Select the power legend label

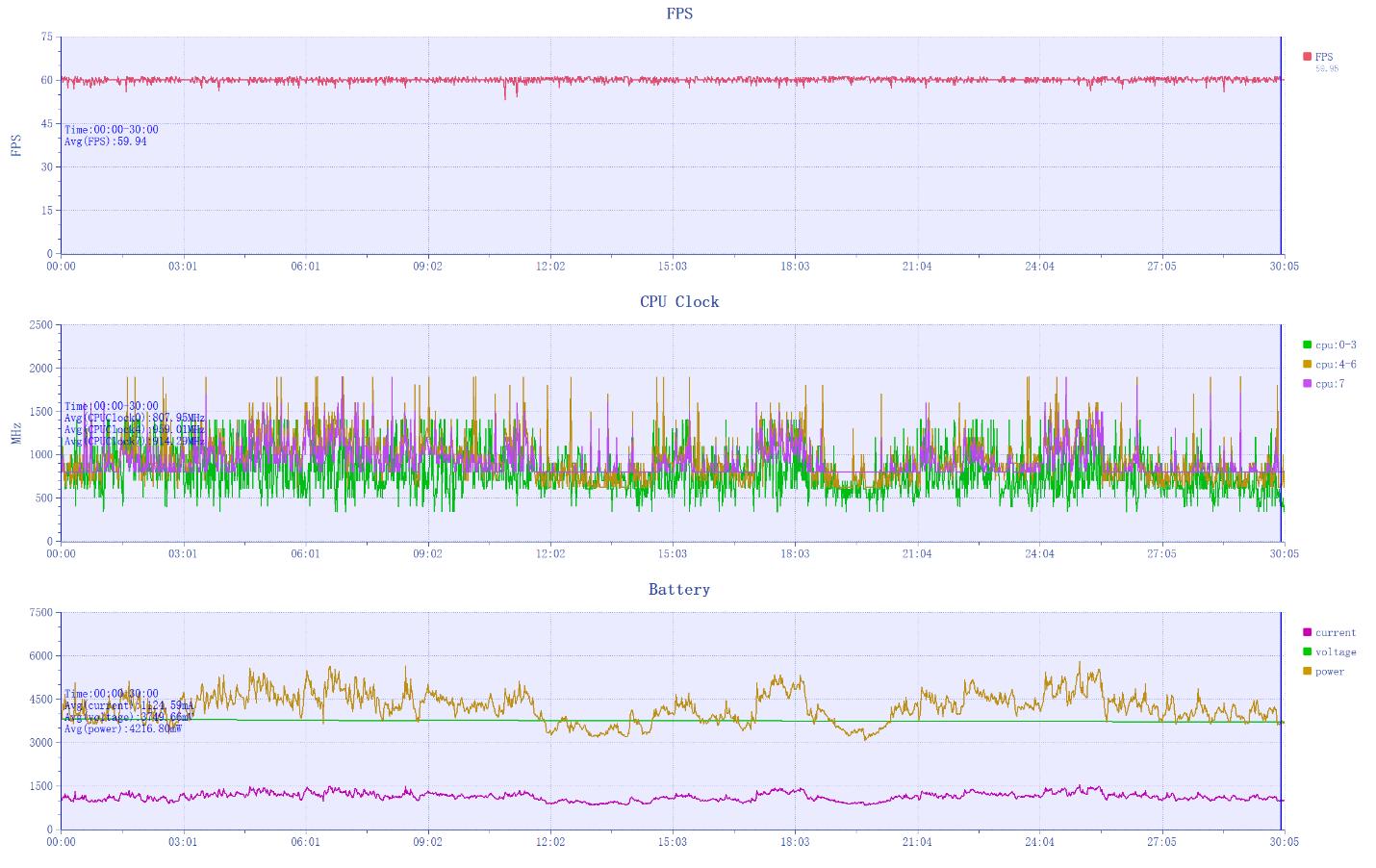(1330, 671)
